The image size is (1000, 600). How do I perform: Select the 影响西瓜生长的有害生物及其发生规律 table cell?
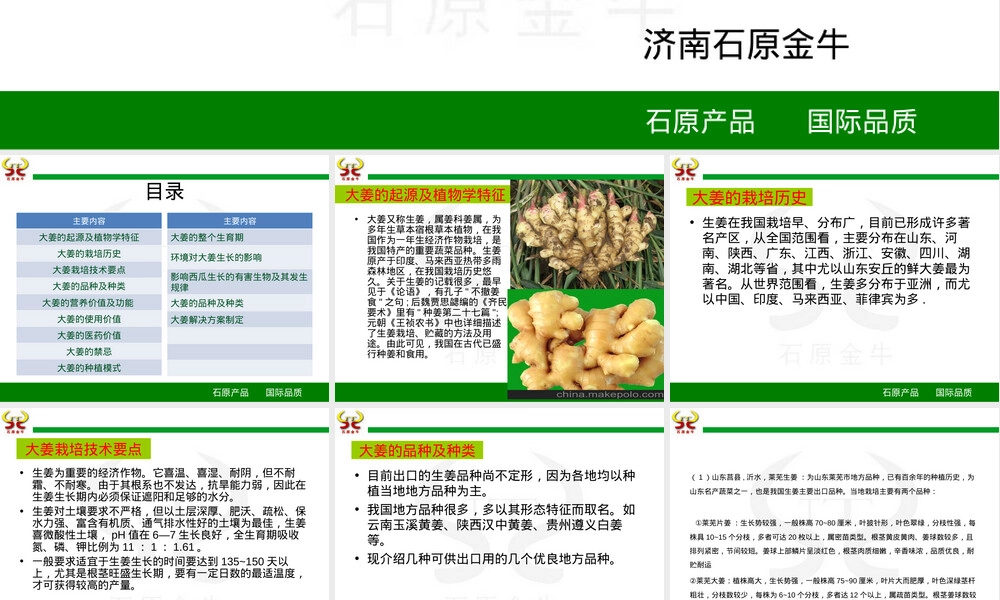240,282
